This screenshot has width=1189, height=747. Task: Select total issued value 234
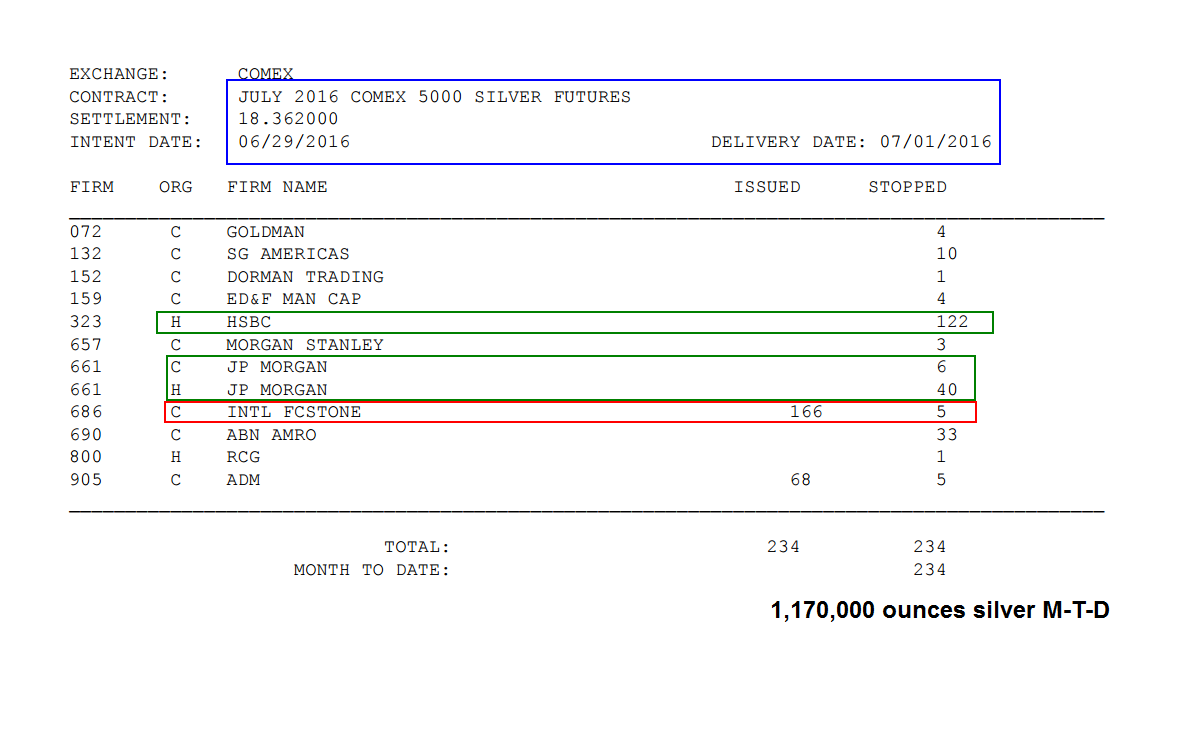click(x=783, y=547)
